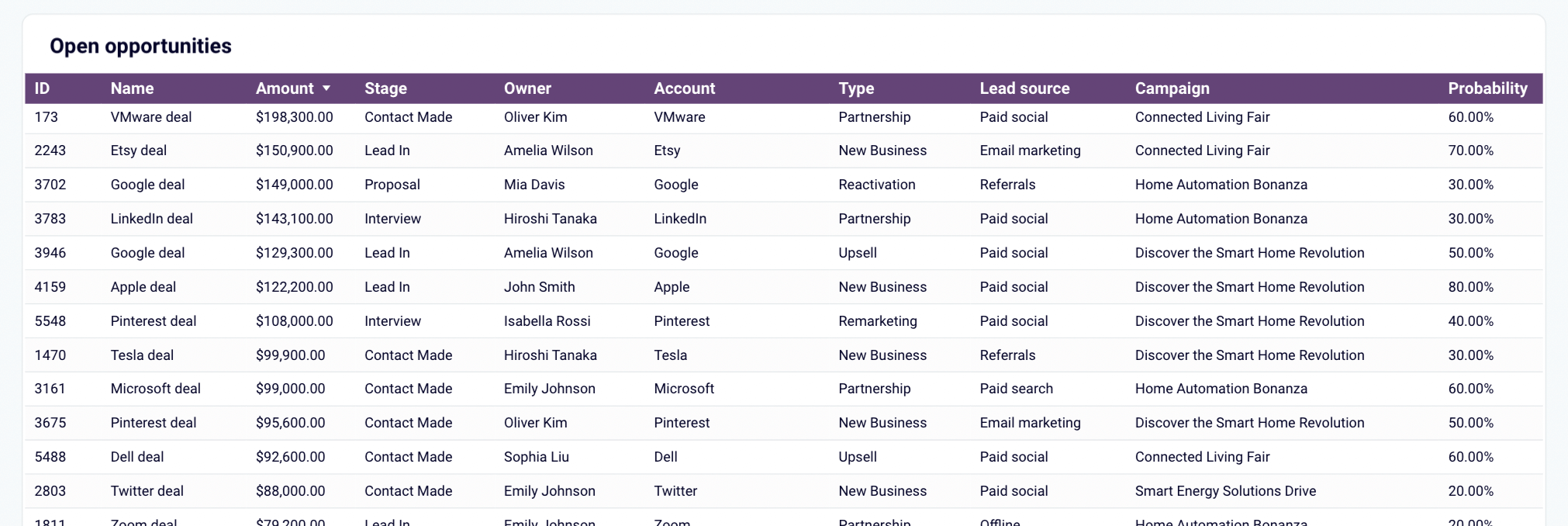Click amount '$95,600.00'
This screenshot has height=526, width=1568.
click(291, 423)
